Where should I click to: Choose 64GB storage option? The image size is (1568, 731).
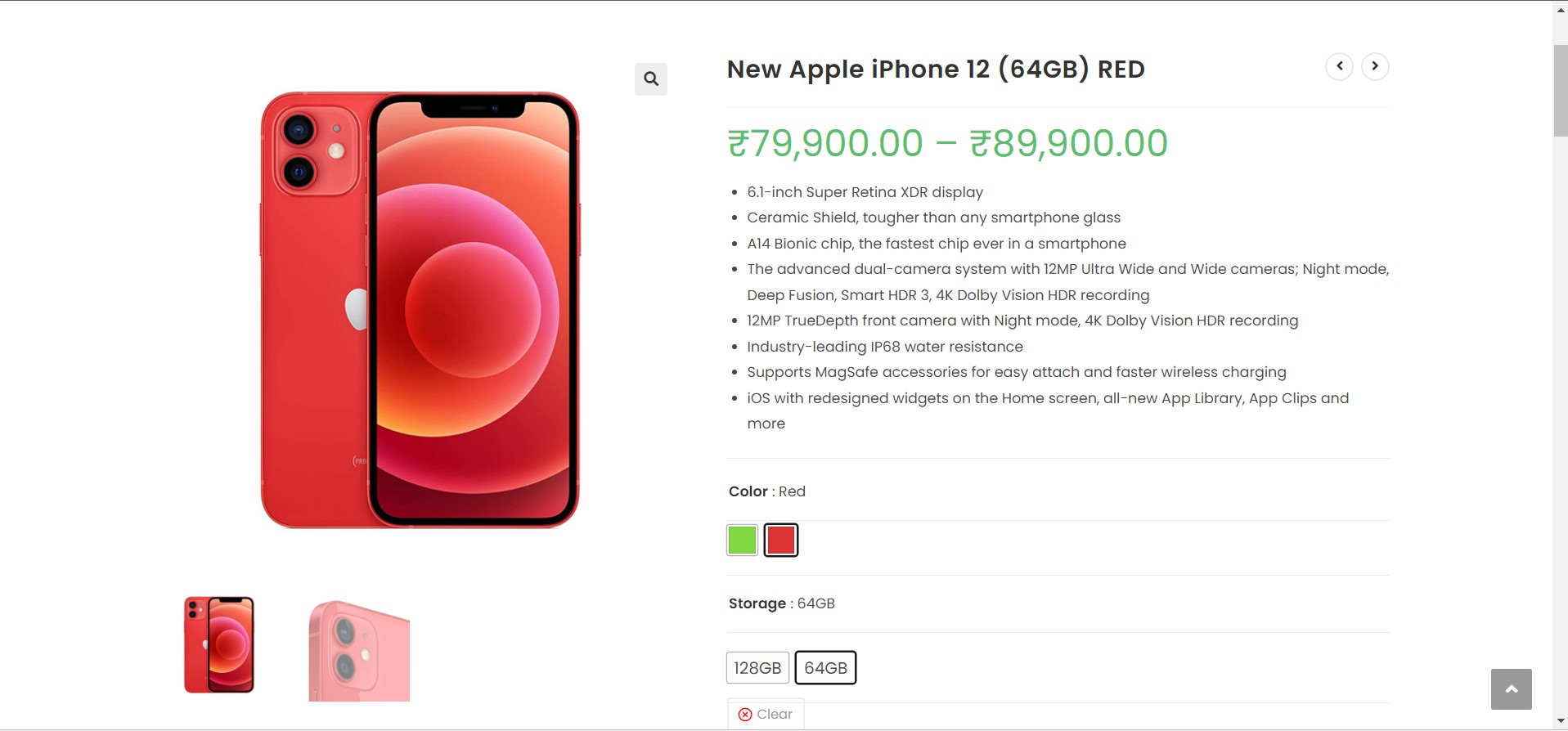[825, 668]
